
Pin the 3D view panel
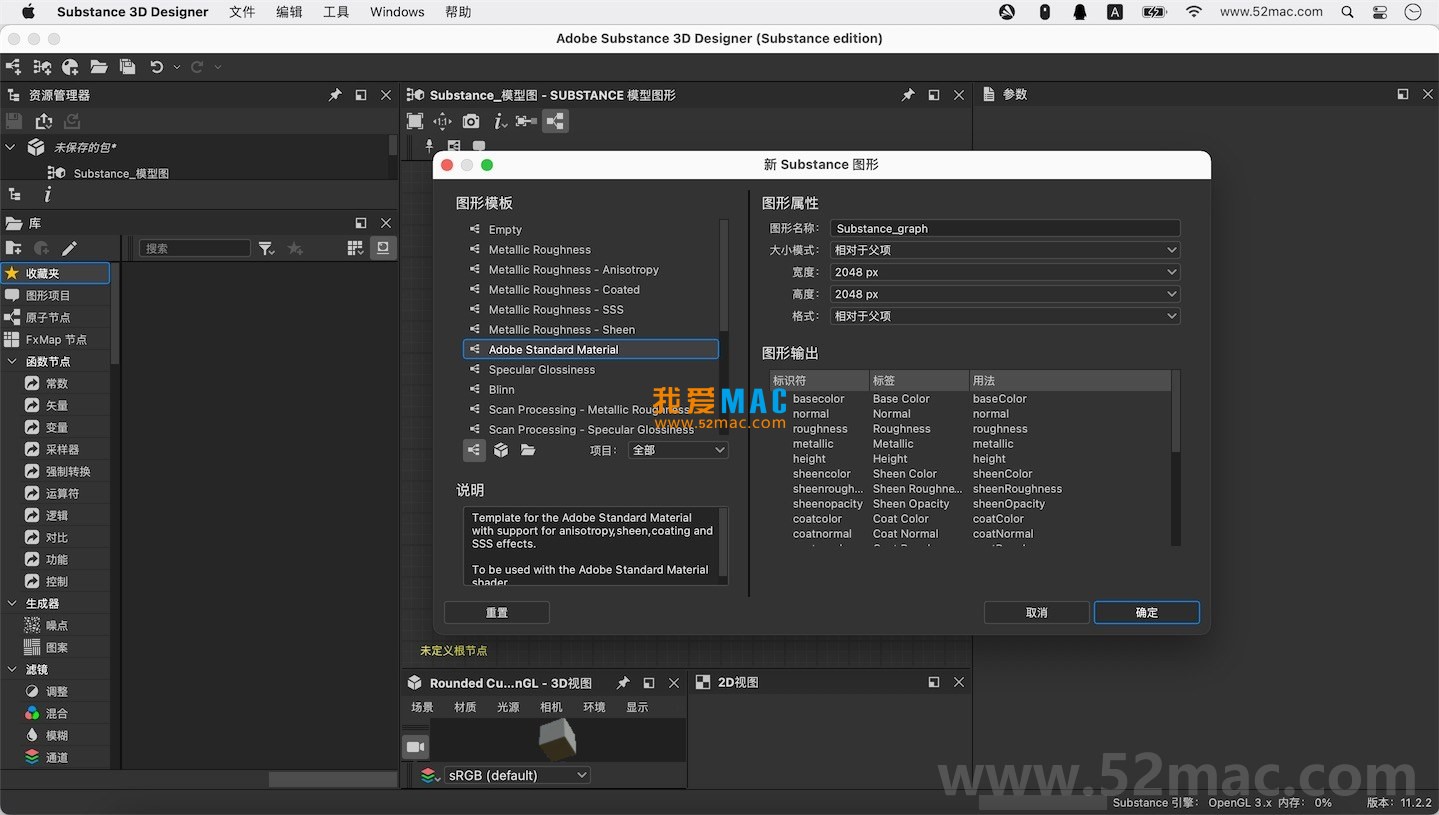tap(623, 683)
